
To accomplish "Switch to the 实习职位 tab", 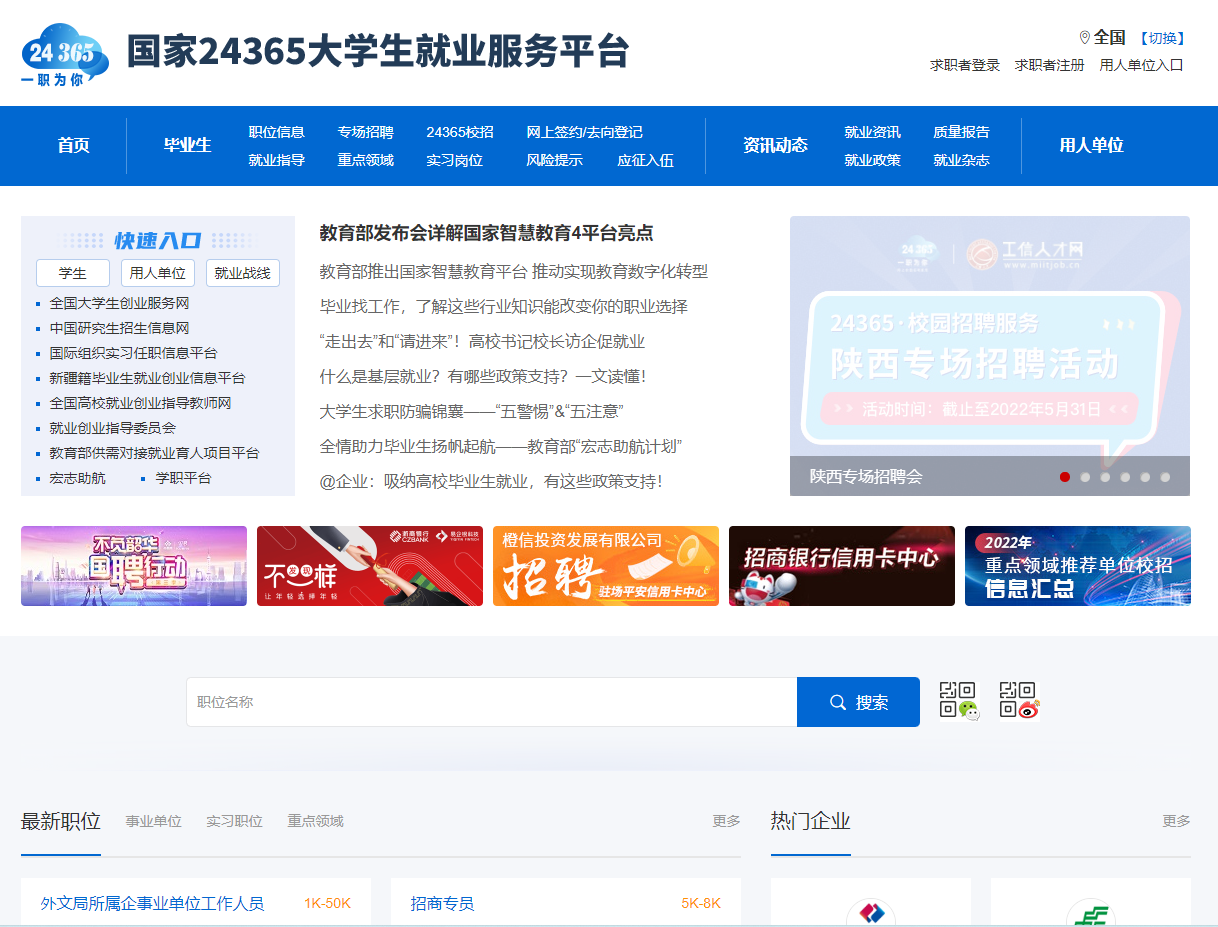I will [234, 821].
